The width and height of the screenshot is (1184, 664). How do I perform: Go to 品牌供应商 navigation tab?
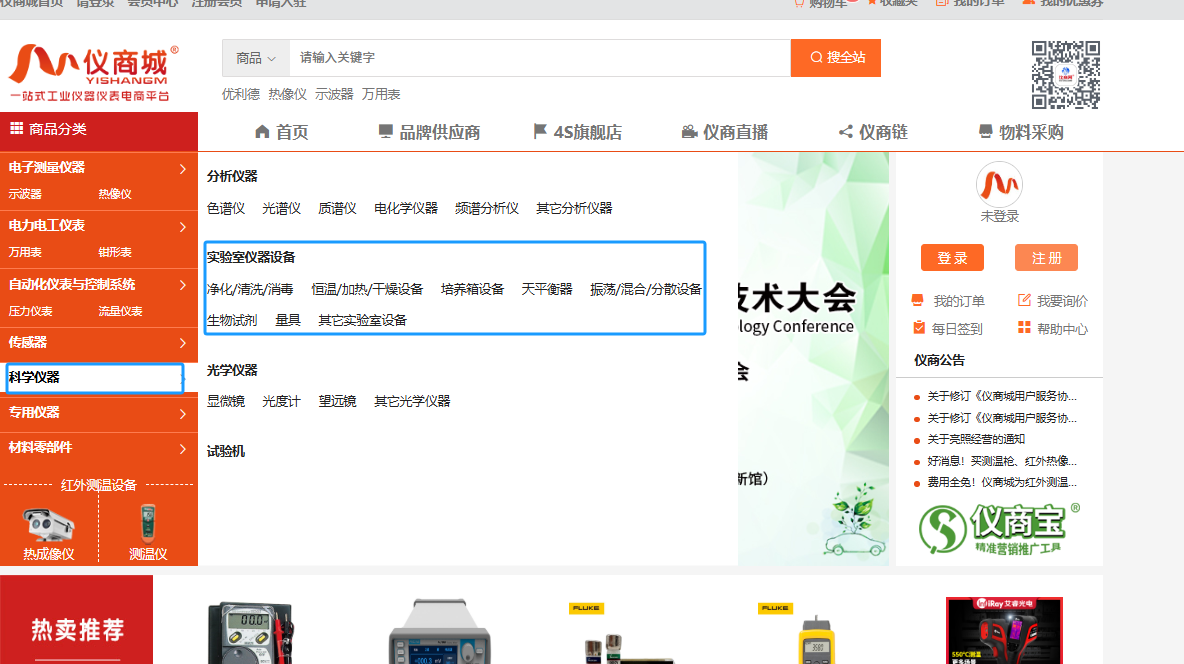tap(429, 132)
